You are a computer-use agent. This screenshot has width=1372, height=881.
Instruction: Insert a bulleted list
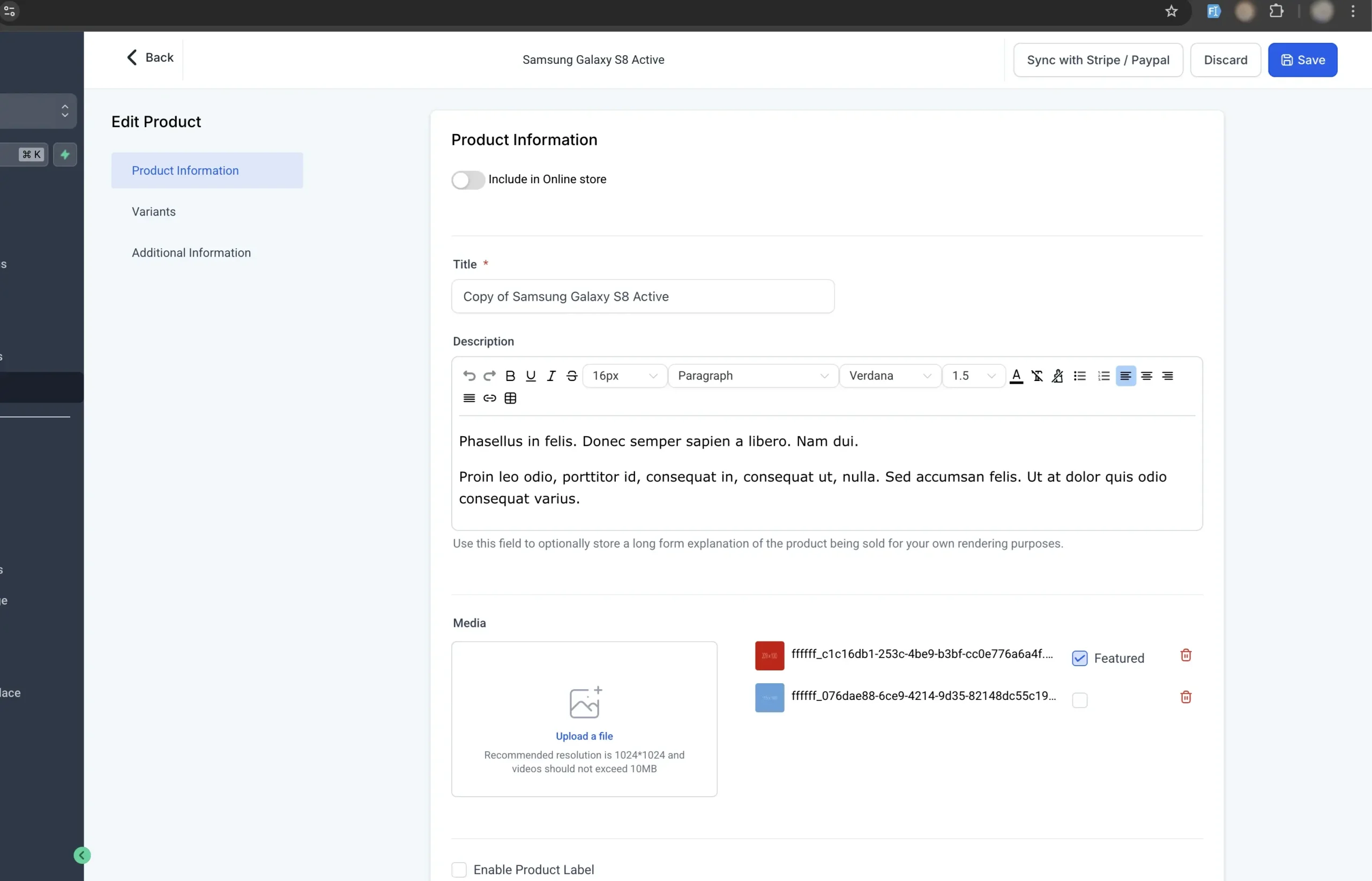coord(1079,376)
